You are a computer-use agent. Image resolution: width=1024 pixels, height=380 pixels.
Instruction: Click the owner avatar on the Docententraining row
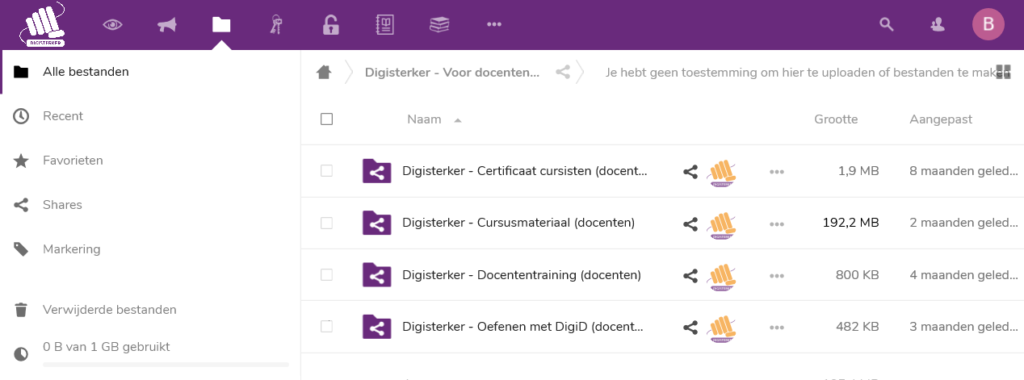[723, 276]
